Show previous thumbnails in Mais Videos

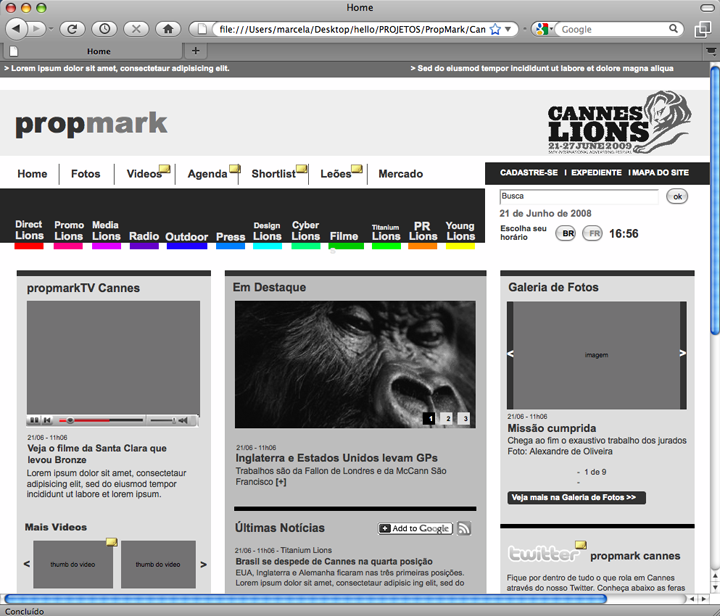(27, 565)
